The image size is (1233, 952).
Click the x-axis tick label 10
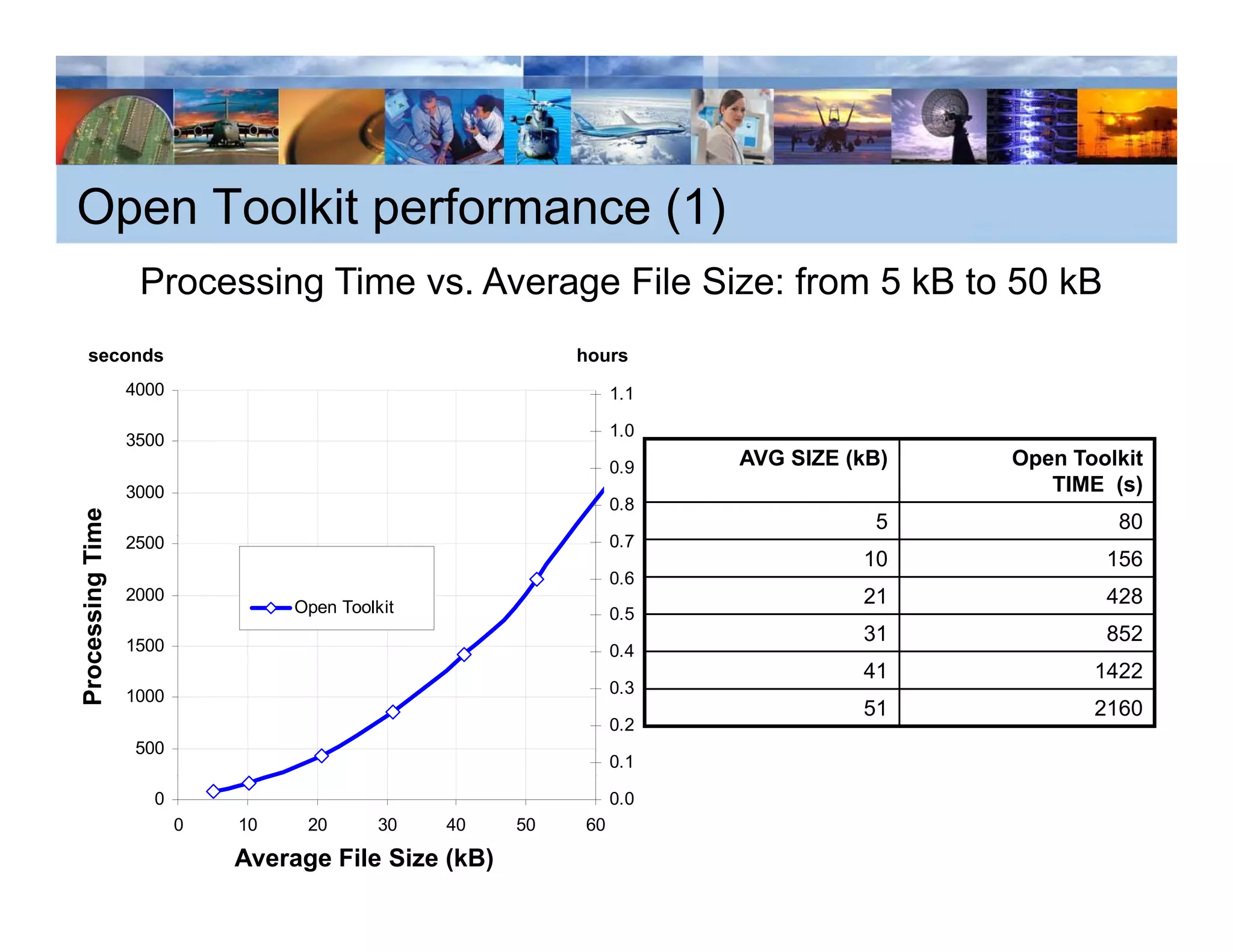tap(247, 824)
